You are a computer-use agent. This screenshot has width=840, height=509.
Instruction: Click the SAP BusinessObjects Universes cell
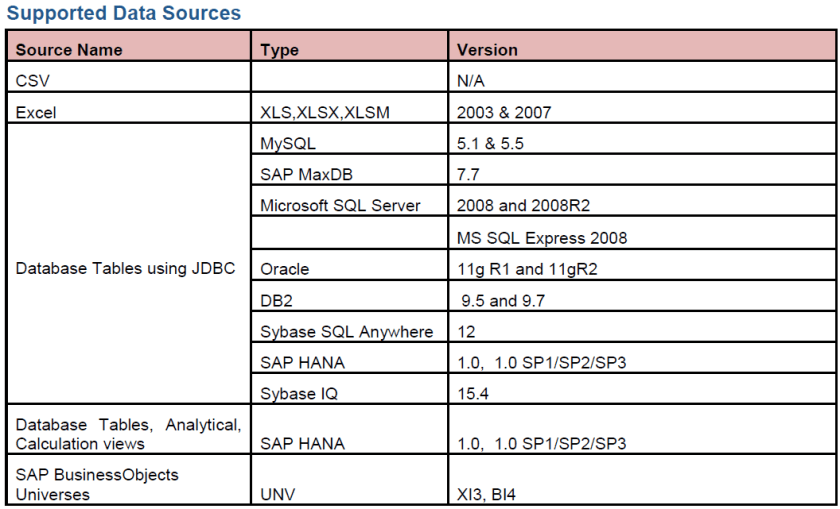(97, 484)
